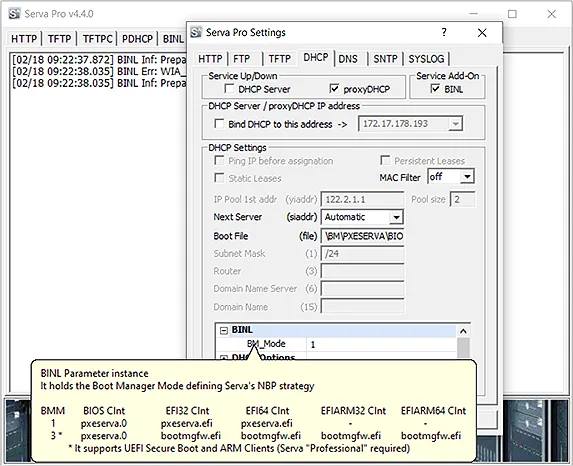
Task: Collapse the BINL tree node
Action: 223,330
